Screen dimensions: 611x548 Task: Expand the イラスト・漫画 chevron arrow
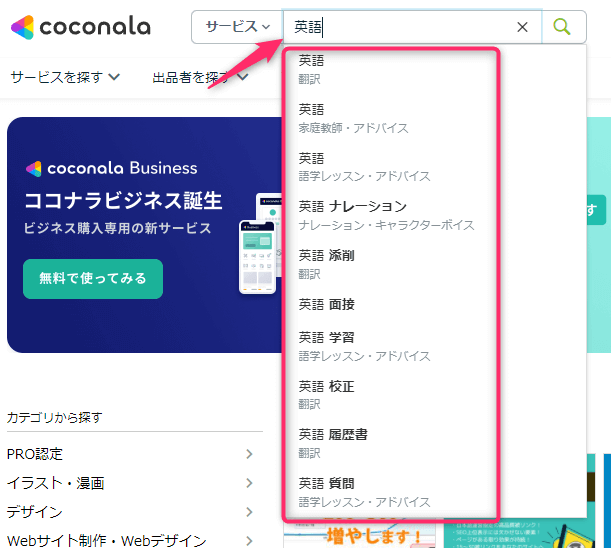coord(249,483)
